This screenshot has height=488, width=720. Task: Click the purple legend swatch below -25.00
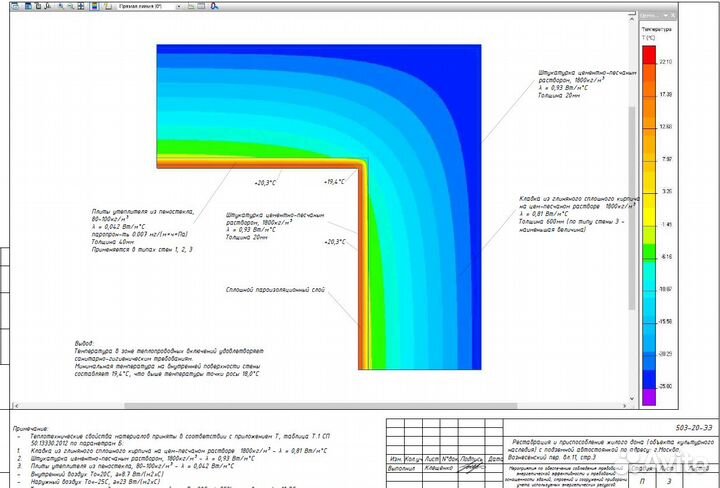coord(649,396)
